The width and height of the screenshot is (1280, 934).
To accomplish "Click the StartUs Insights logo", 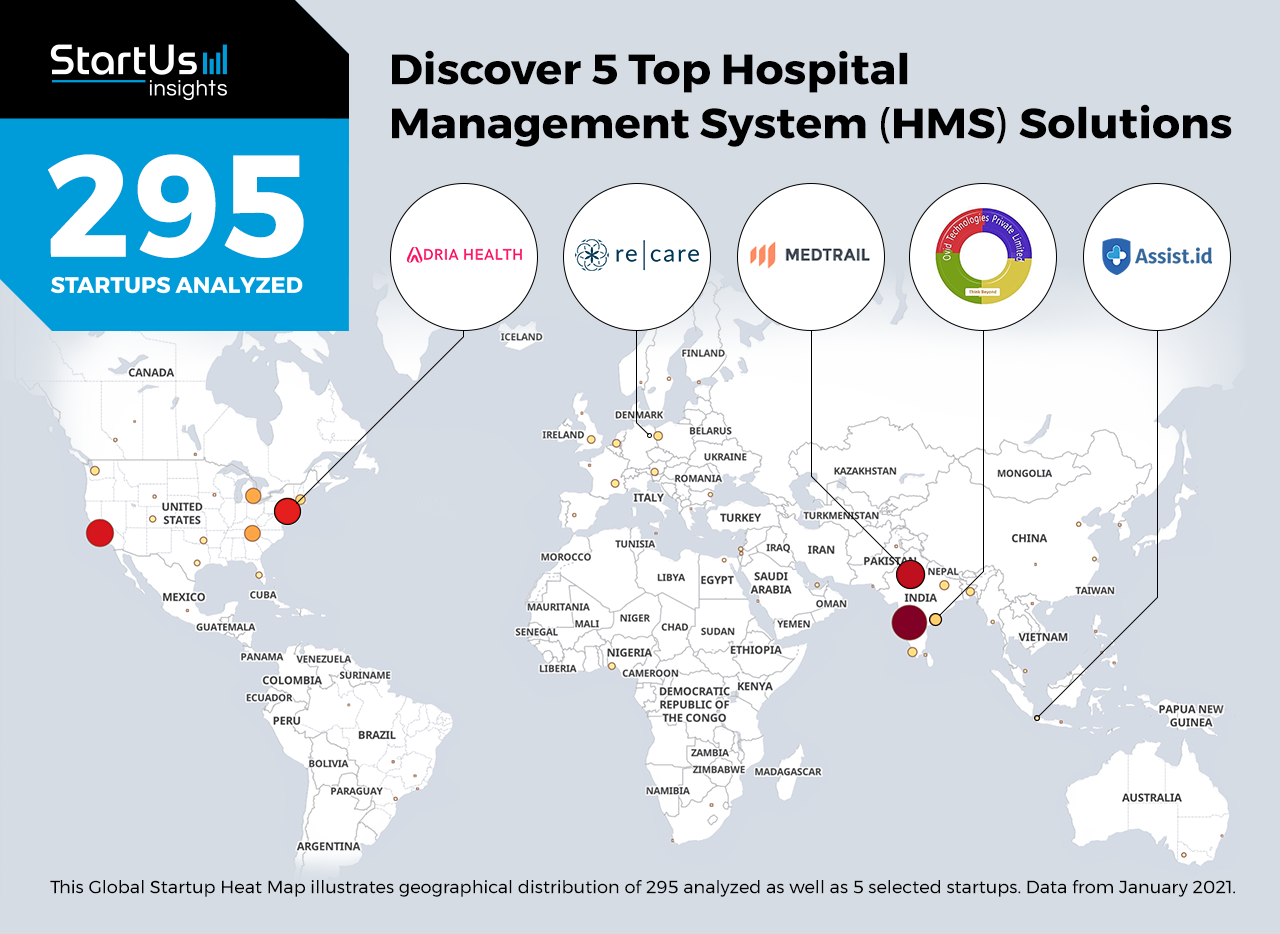I will click(139, 70).
